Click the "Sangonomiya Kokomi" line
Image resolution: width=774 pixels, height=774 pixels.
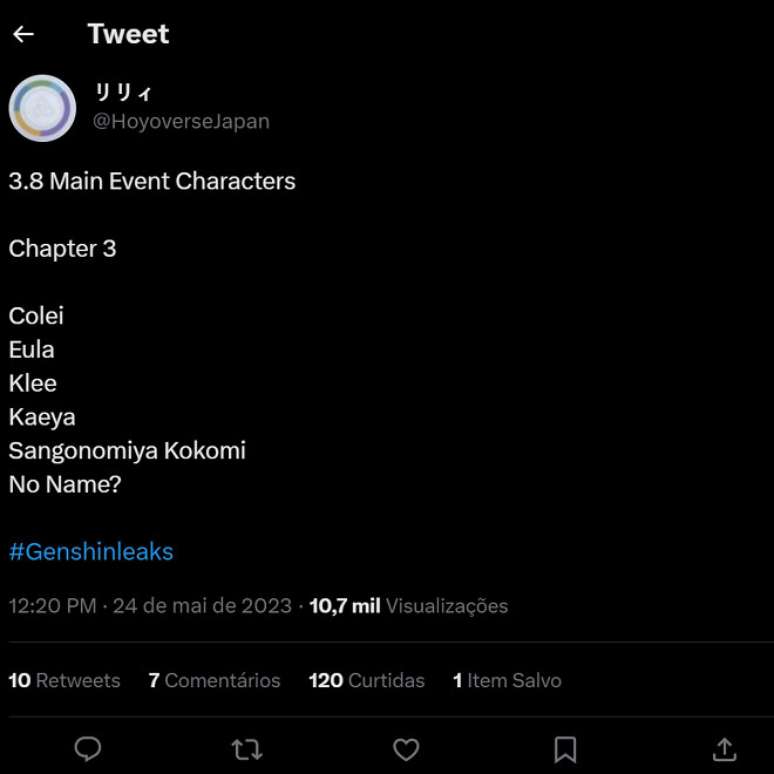click(x=127, y=450)
